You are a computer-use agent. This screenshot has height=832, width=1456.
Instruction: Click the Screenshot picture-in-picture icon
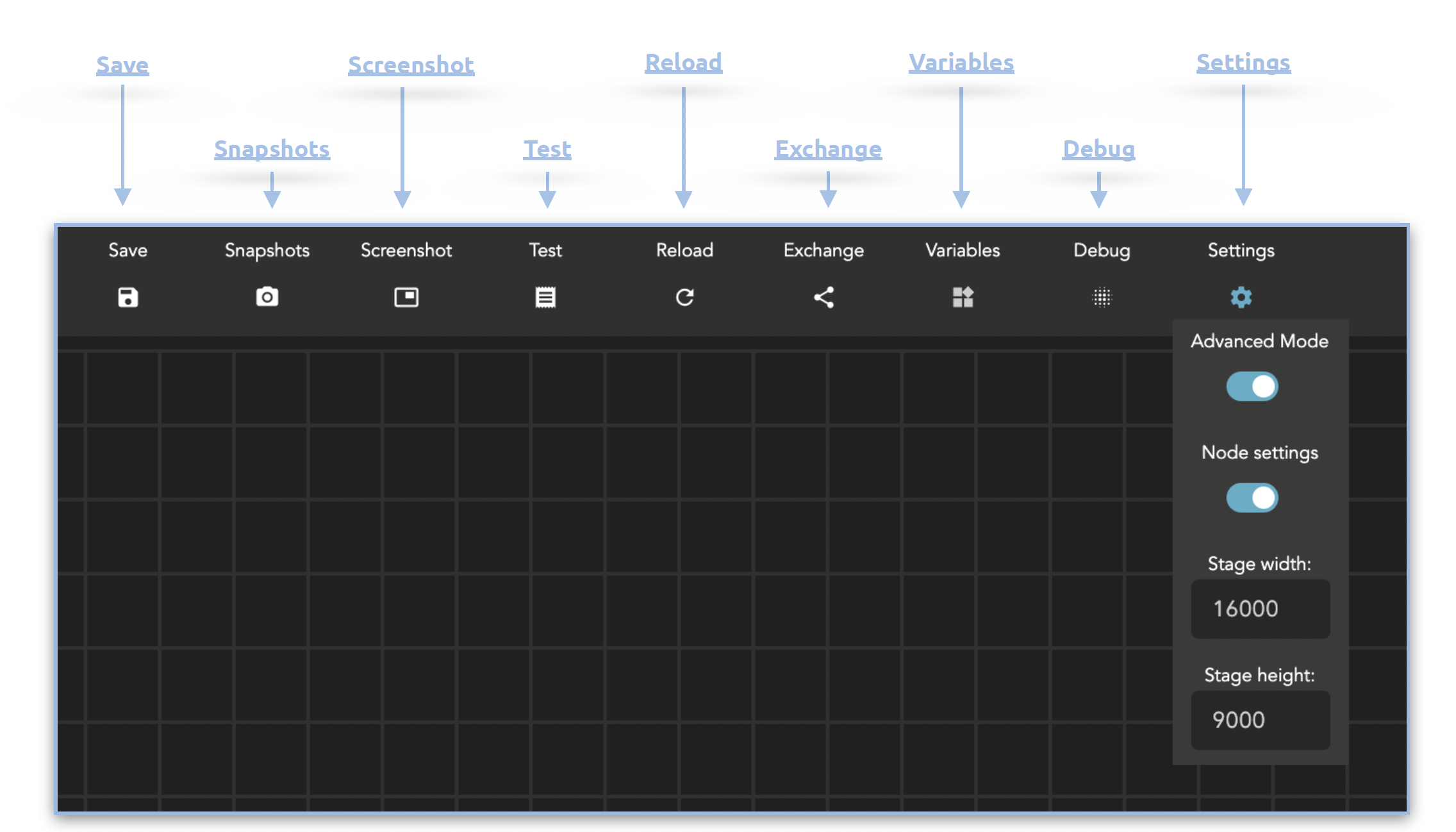406,297
